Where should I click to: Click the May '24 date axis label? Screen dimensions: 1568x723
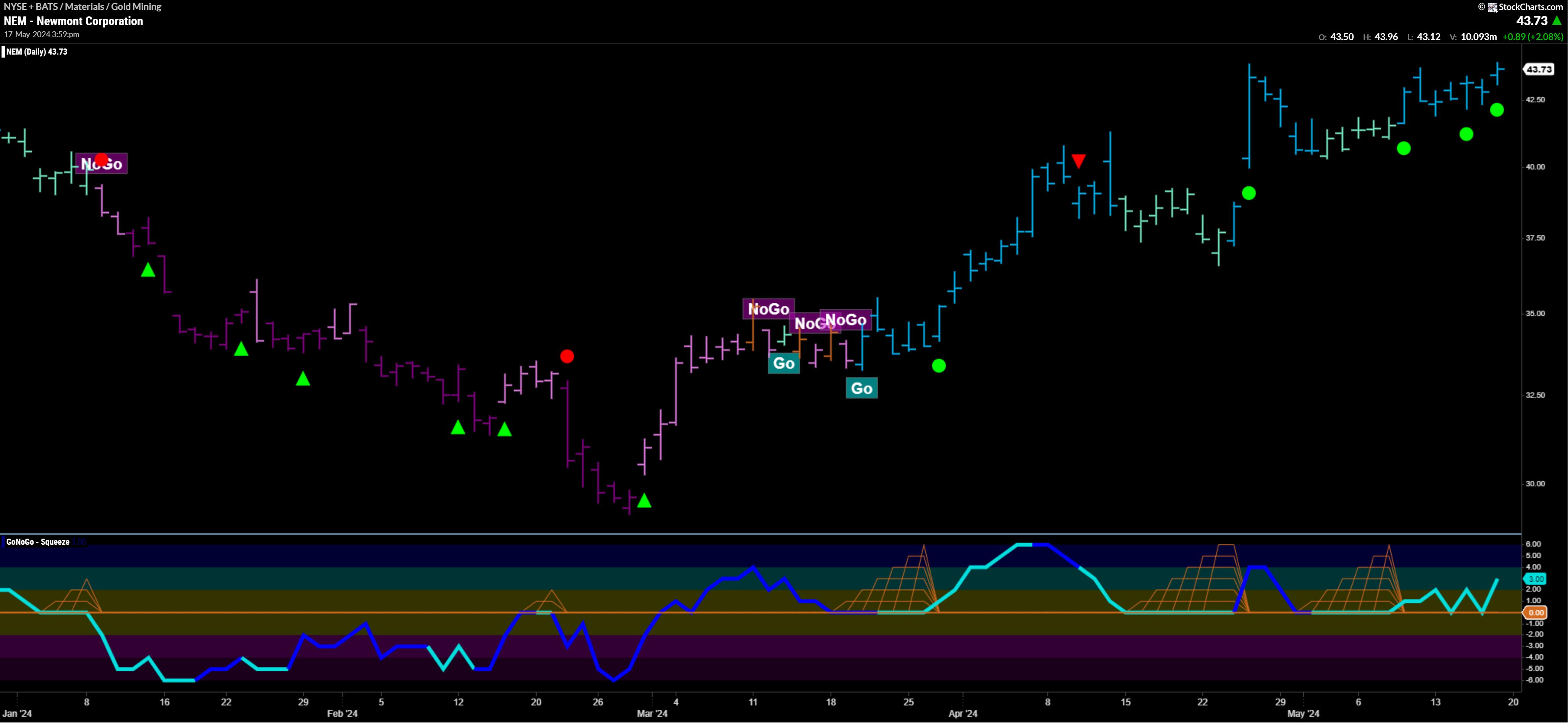coord(1303,713)
